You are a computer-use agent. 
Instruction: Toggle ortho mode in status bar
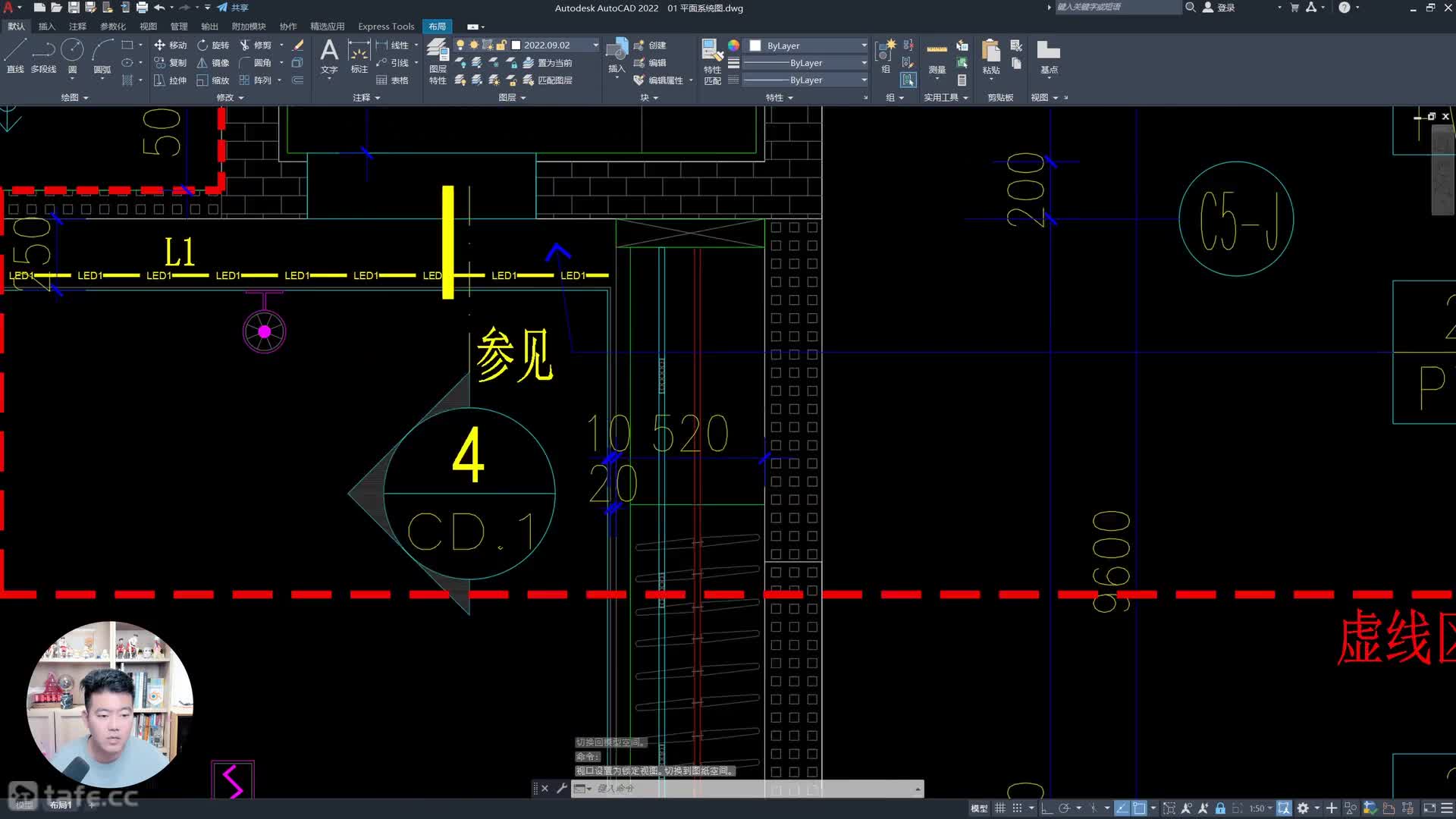(1046, 808)
